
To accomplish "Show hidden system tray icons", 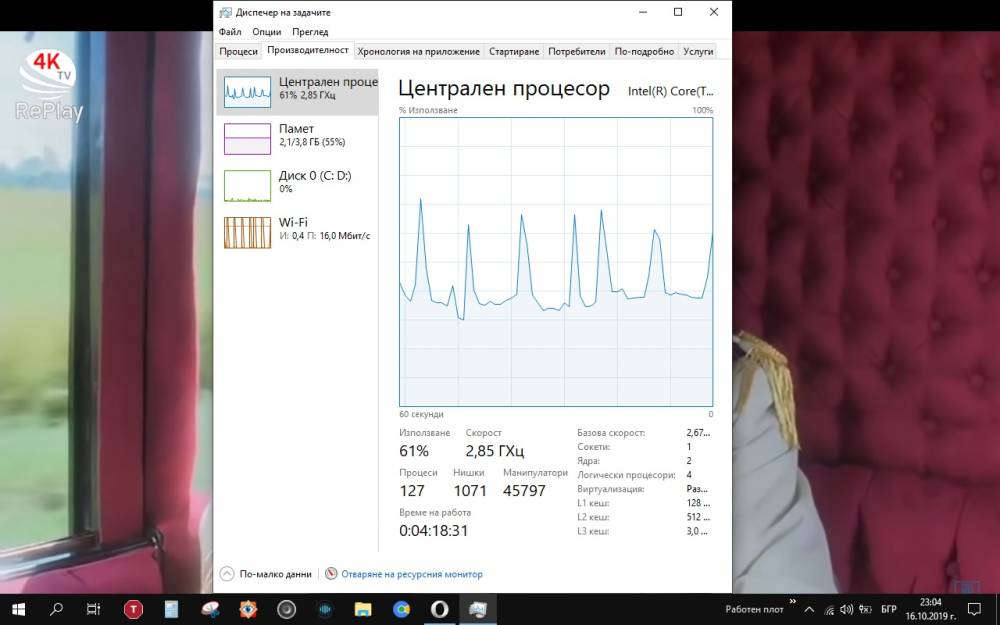I will (x=809, y=610).
